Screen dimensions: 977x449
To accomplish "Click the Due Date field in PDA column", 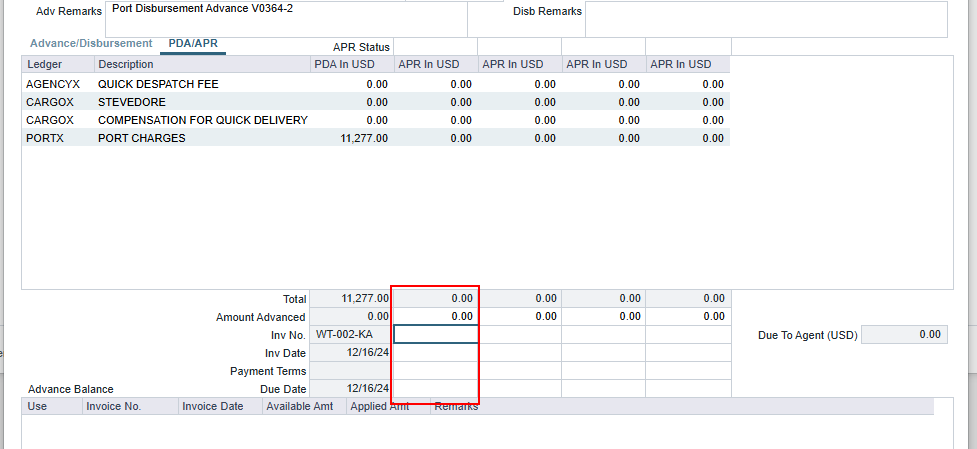I will [x=350, y=388].
